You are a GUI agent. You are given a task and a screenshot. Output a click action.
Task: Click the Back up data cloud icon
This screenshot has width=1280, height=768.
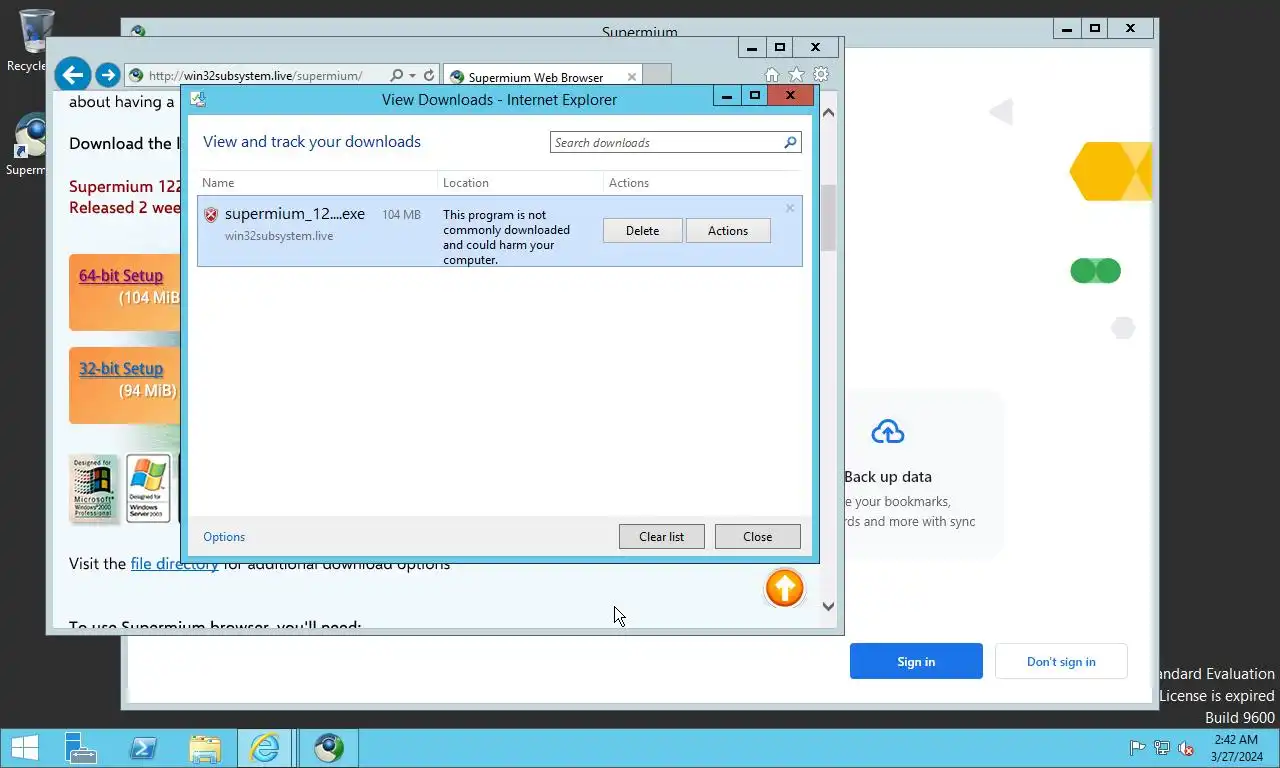tap(887, 432)
